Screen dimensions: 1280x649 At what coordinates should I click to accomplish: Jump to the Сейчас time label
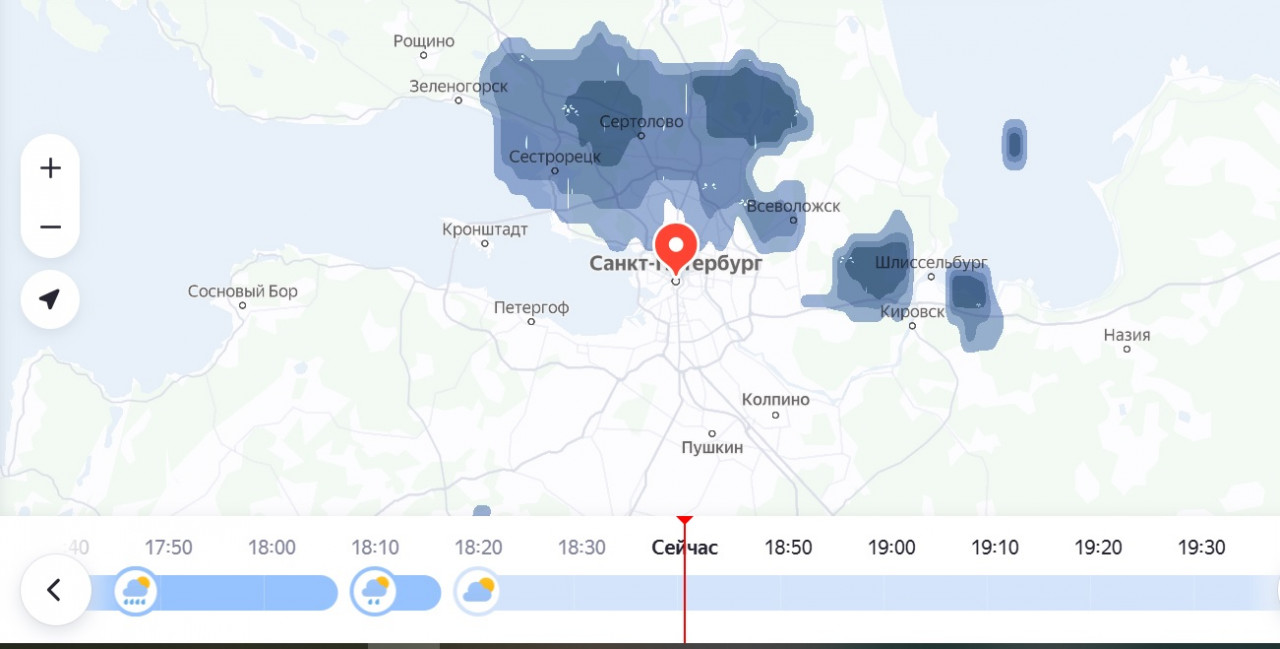click(x=684, y=547)
